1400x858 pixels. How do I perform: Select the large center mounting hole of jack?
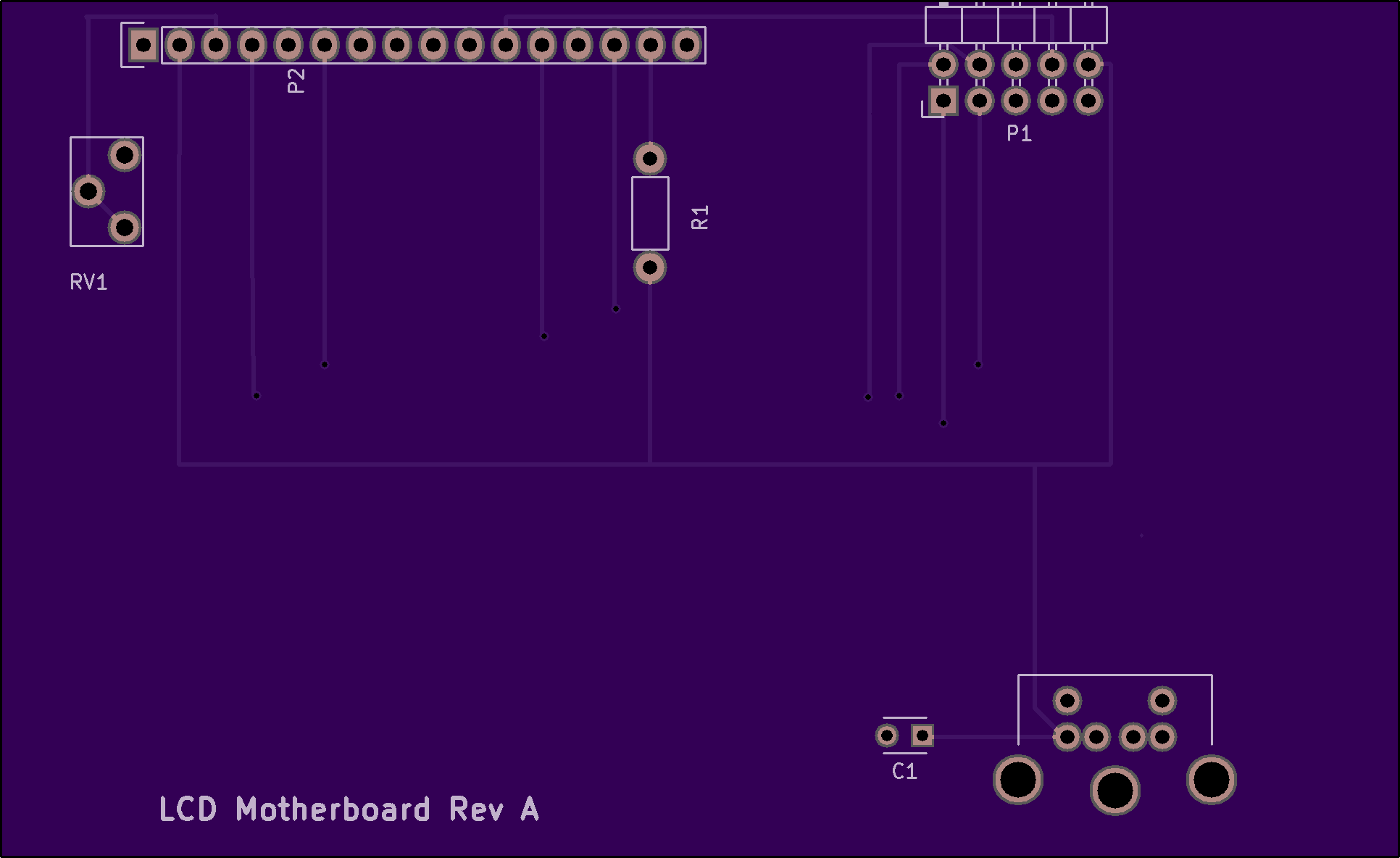(x=1115, y=791)
